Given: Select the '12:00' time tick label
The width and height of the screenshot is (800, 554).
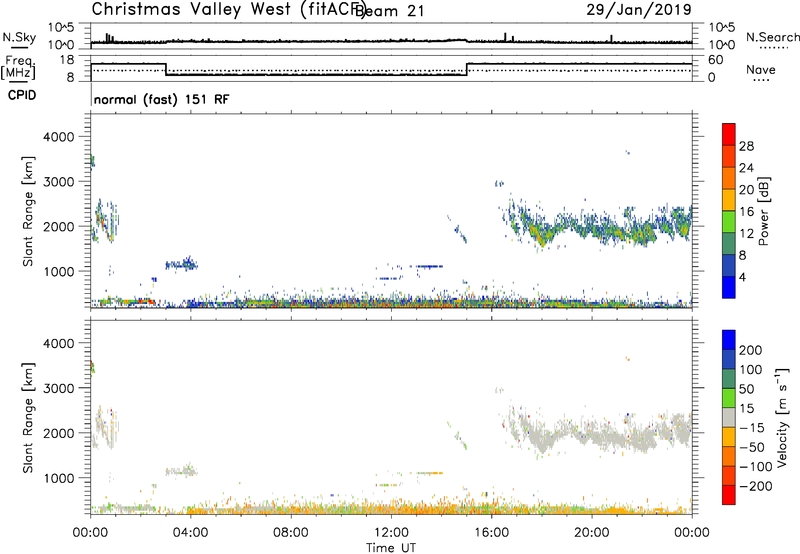Looking at the screenshot, I should tap(391, 533).
